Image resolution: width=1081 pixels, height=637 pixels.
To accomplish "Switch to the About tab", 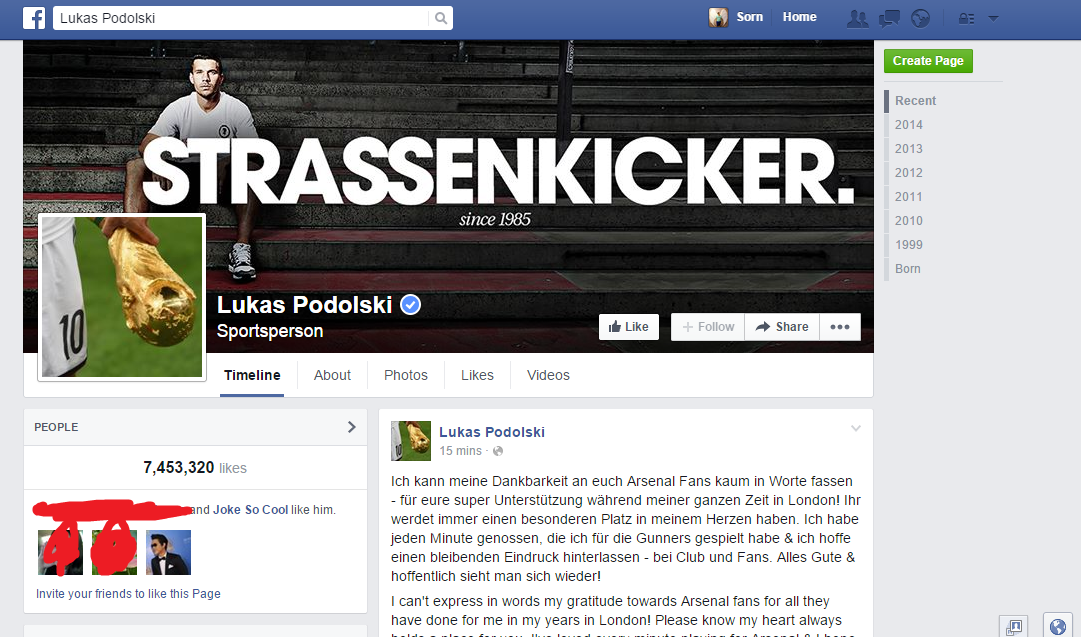I will coord(332,375).
